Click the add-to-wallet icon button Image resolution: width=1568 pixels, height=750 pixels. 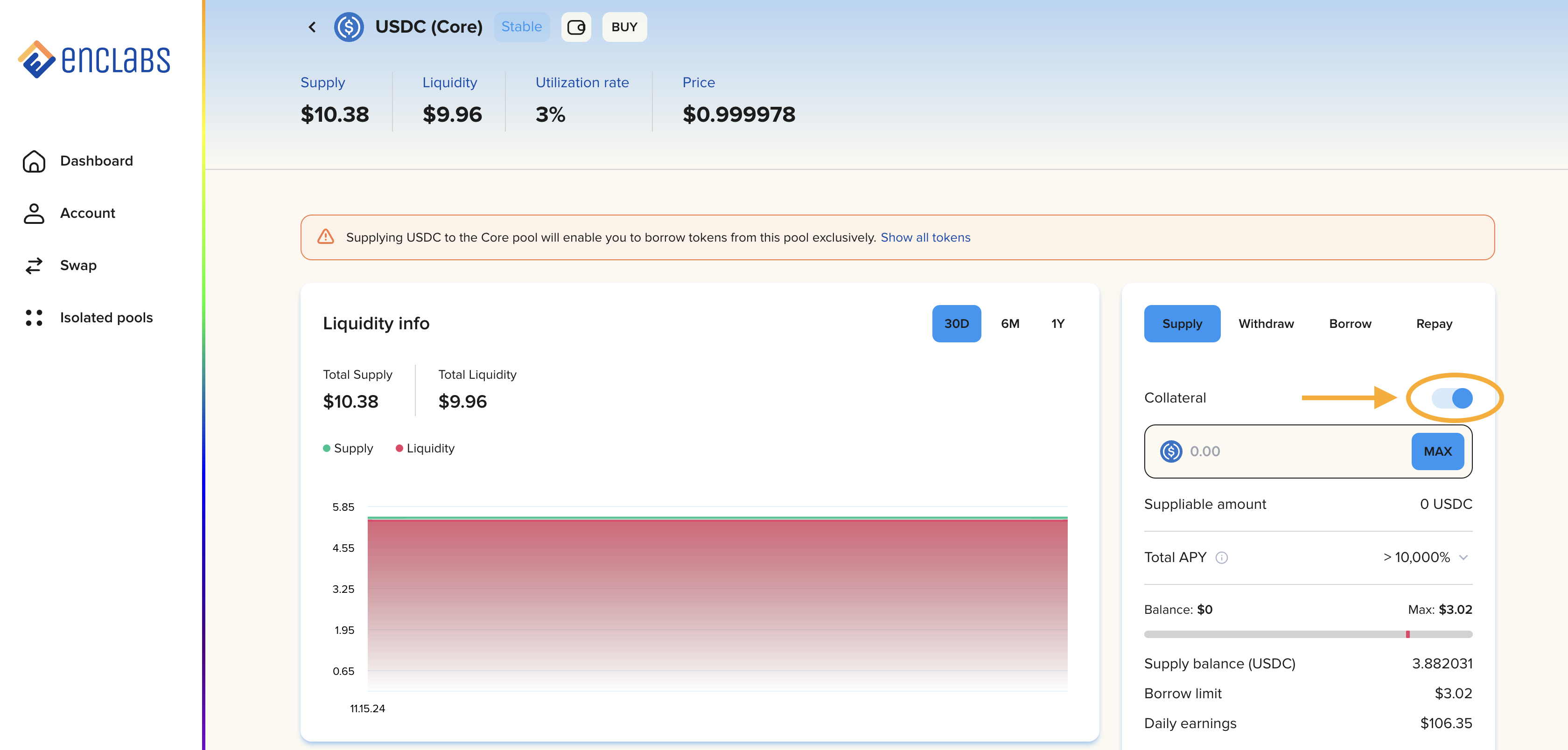tap(576, 27)
